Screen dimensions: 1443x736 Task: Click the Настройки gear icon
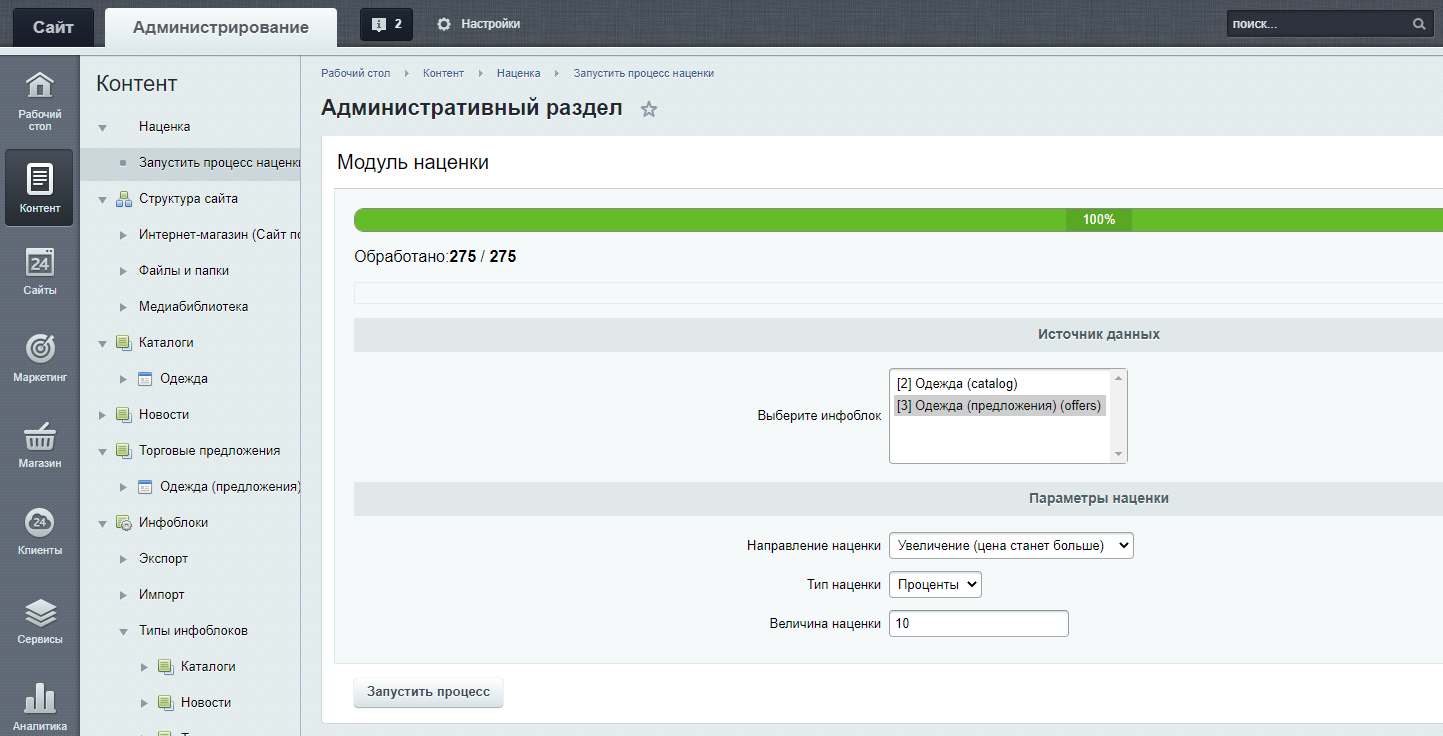[444, 24]
